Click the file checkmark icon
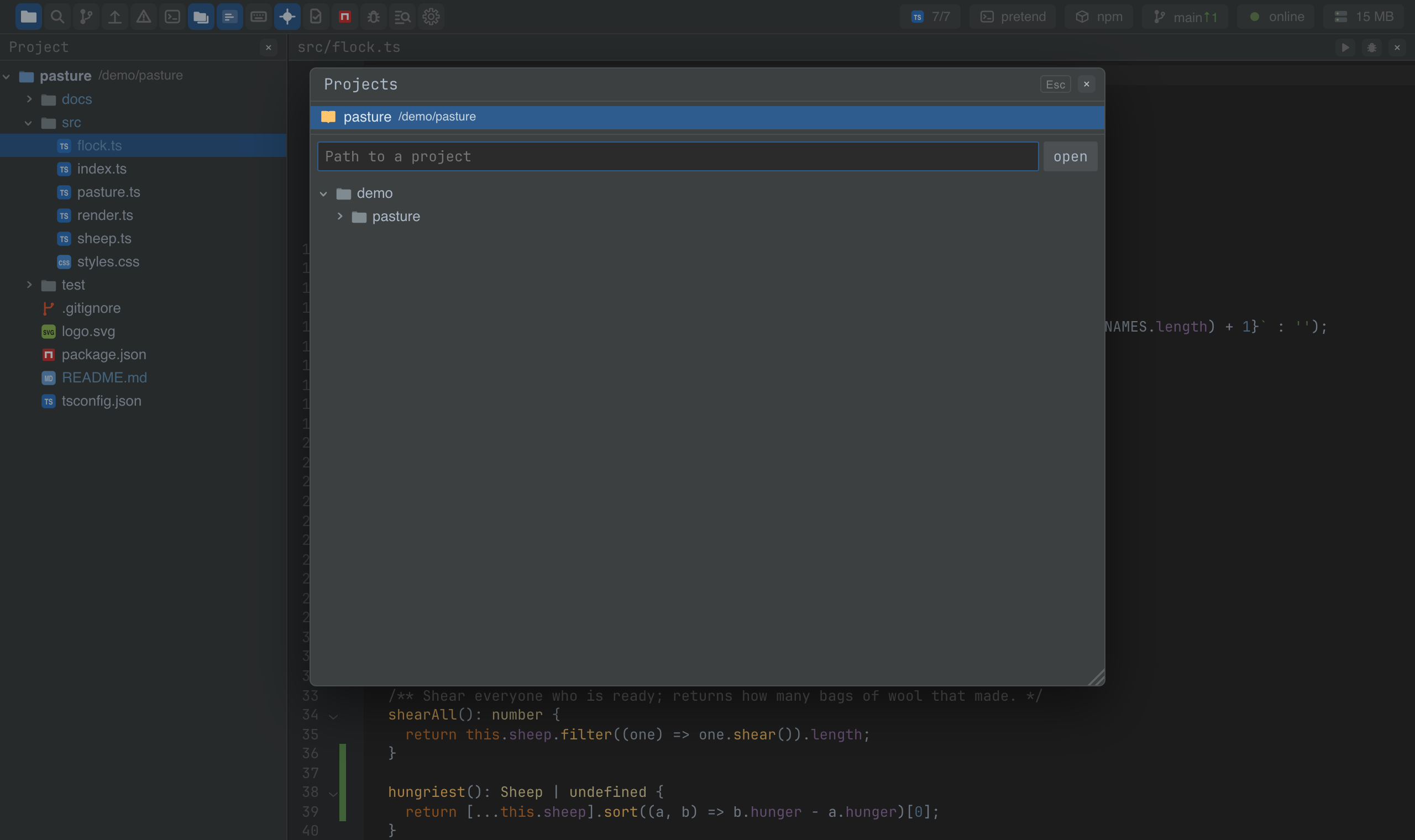Screen dimensions: 1415x840 (316, 17)
